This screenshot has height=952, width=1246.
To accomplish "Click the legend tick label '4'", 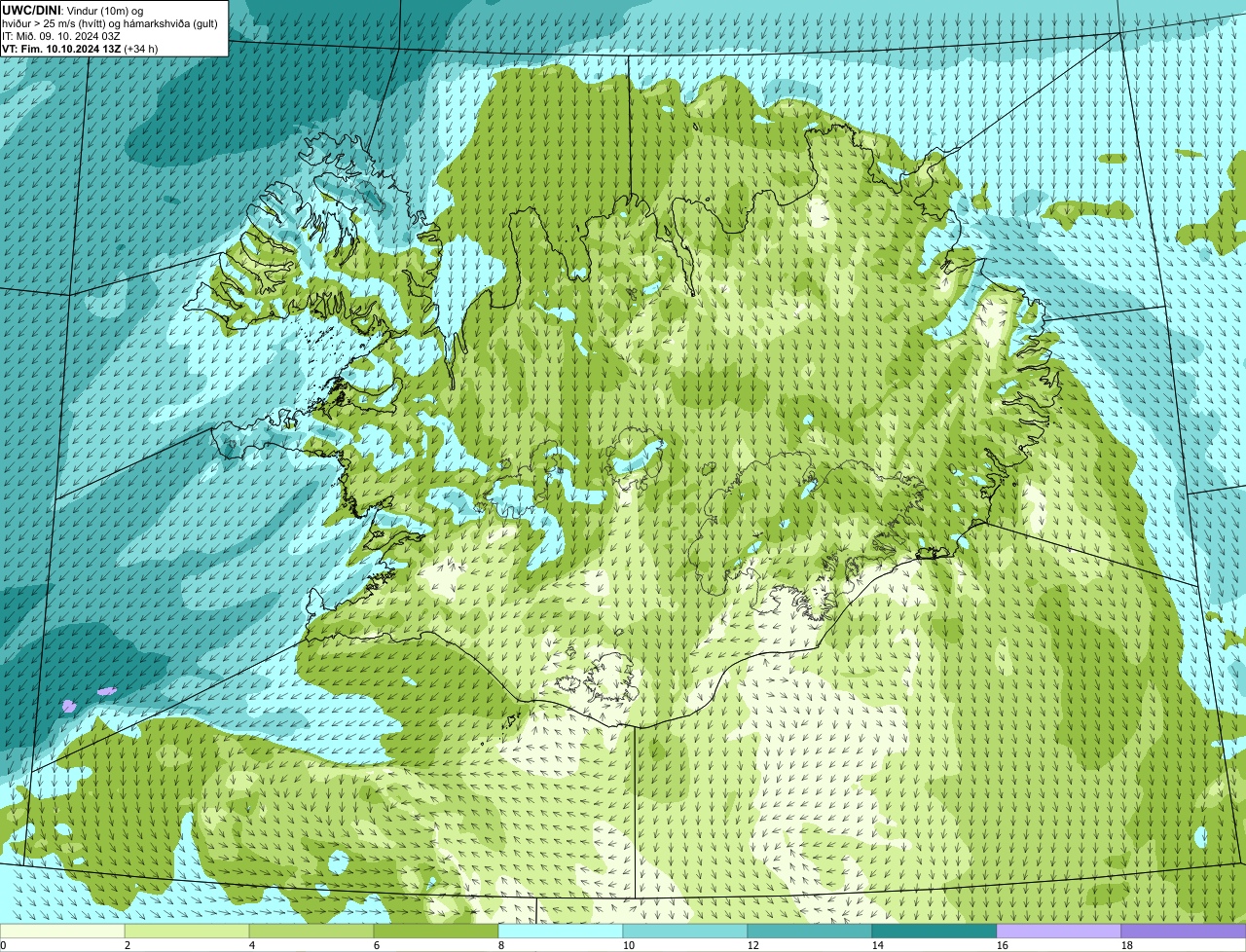I will coord(252,945).
